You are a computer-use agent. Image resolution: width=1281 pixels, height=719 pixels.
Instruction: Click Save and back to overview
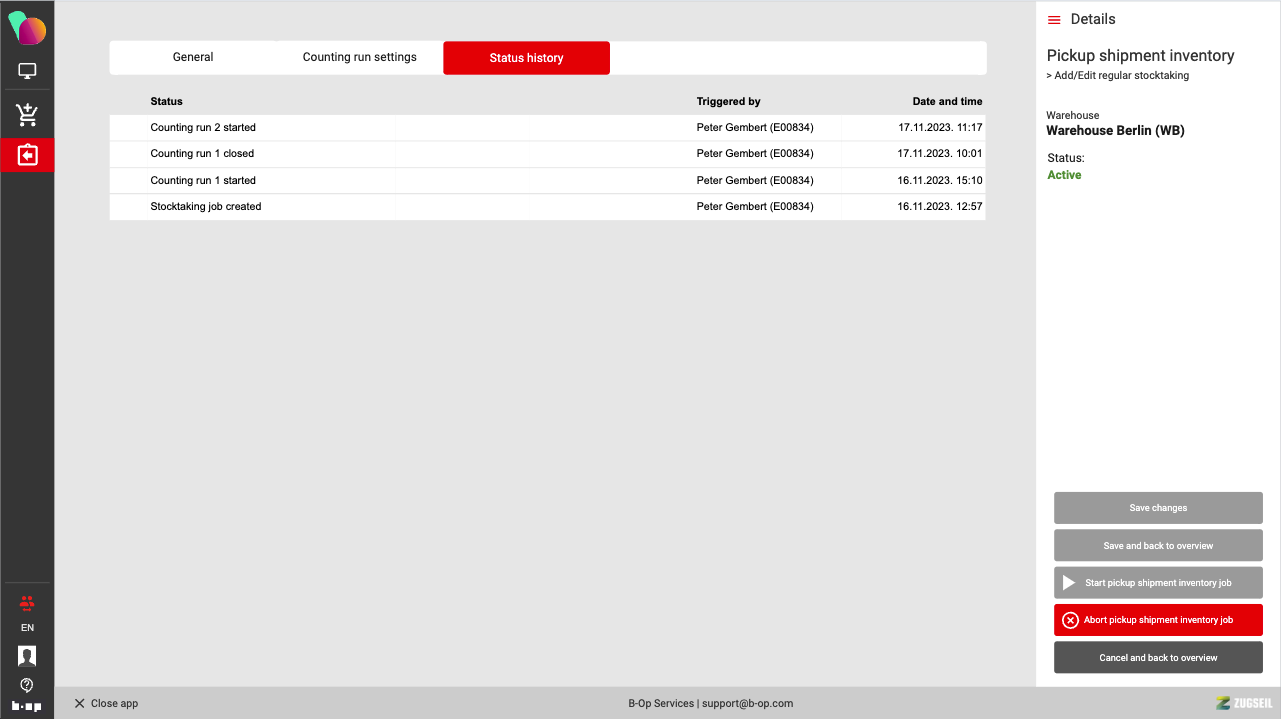1158,546
